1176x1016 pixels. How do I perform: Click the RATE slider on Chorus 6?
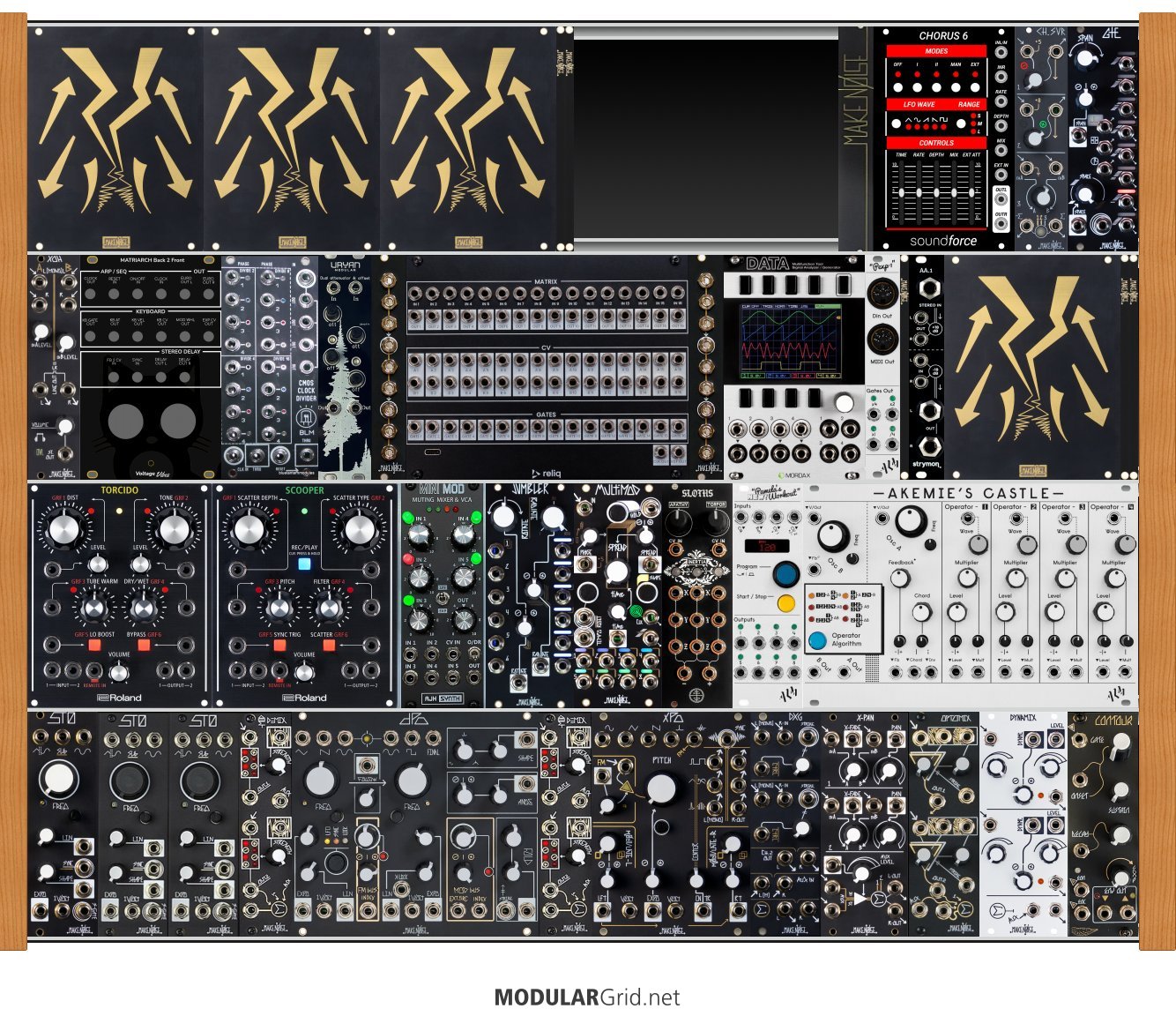919,194
